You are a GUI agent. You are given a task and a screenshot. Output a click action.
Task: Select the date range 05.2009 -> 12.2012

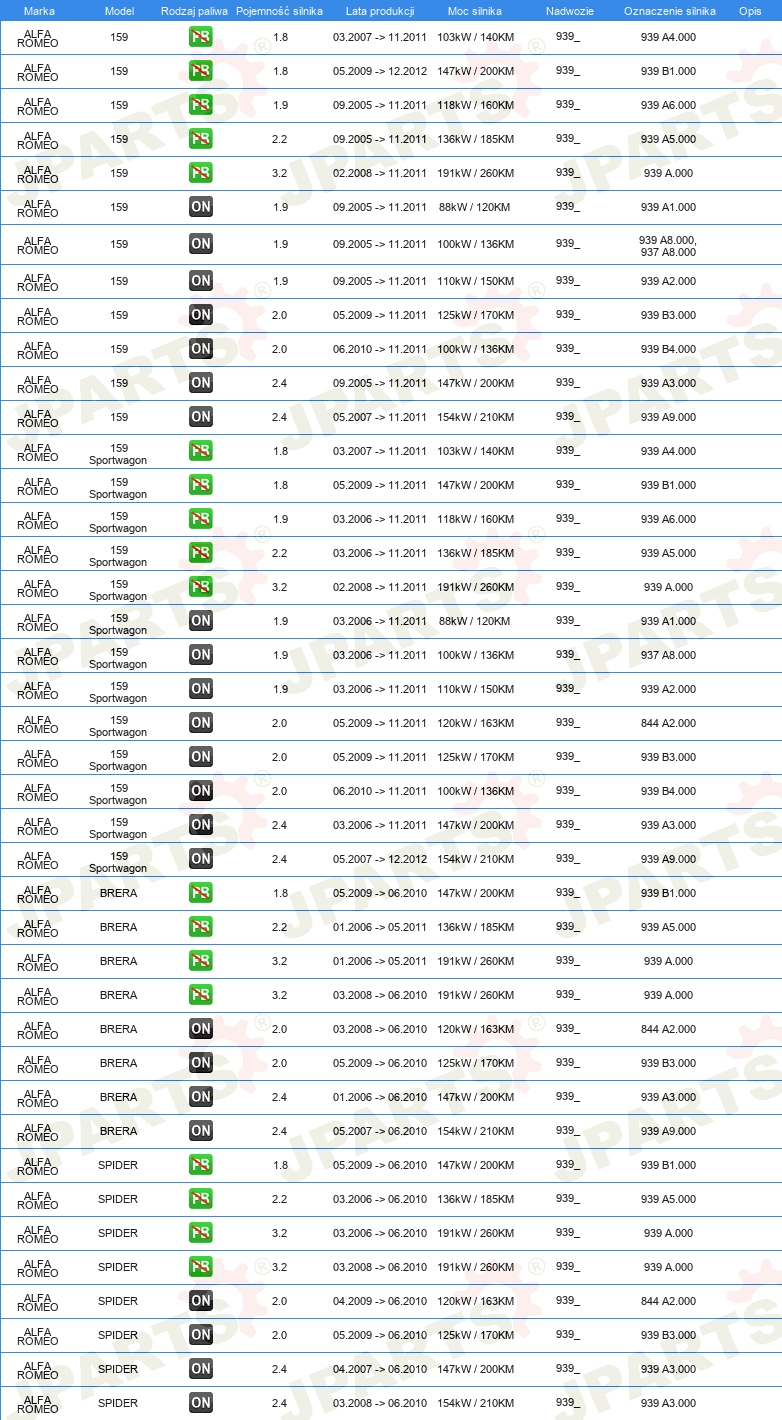click(380, 71)
